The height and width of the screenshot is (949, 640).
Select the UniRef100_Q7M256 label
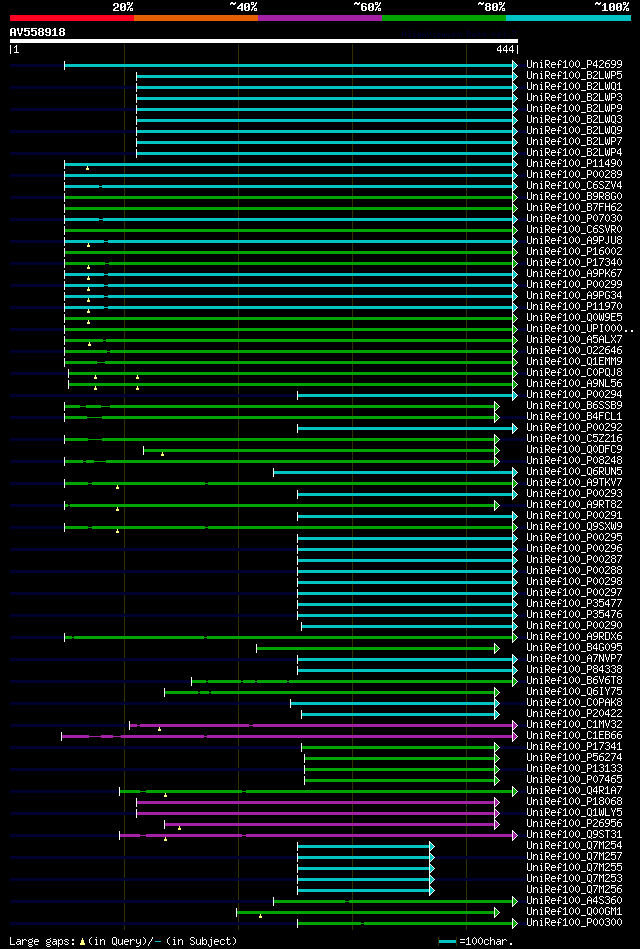(575, 889)
